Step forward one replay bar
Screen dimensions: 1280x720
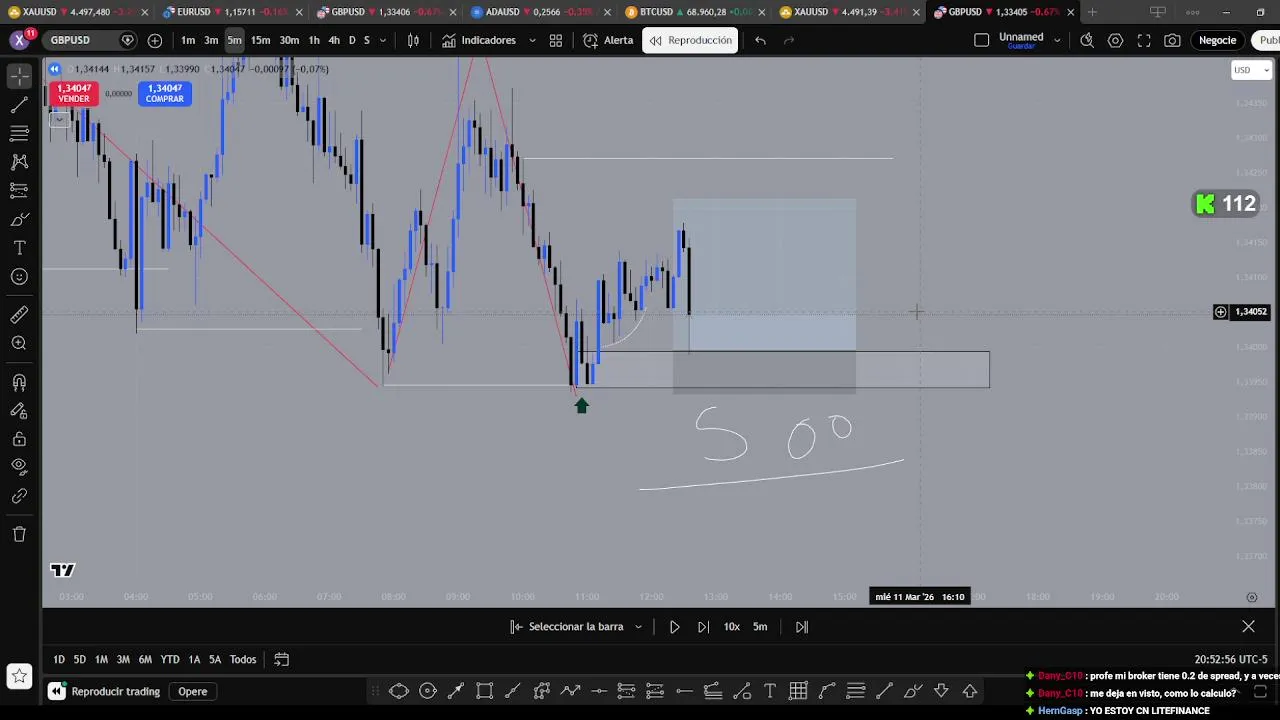pyautogui.click(x=703, y=627)
